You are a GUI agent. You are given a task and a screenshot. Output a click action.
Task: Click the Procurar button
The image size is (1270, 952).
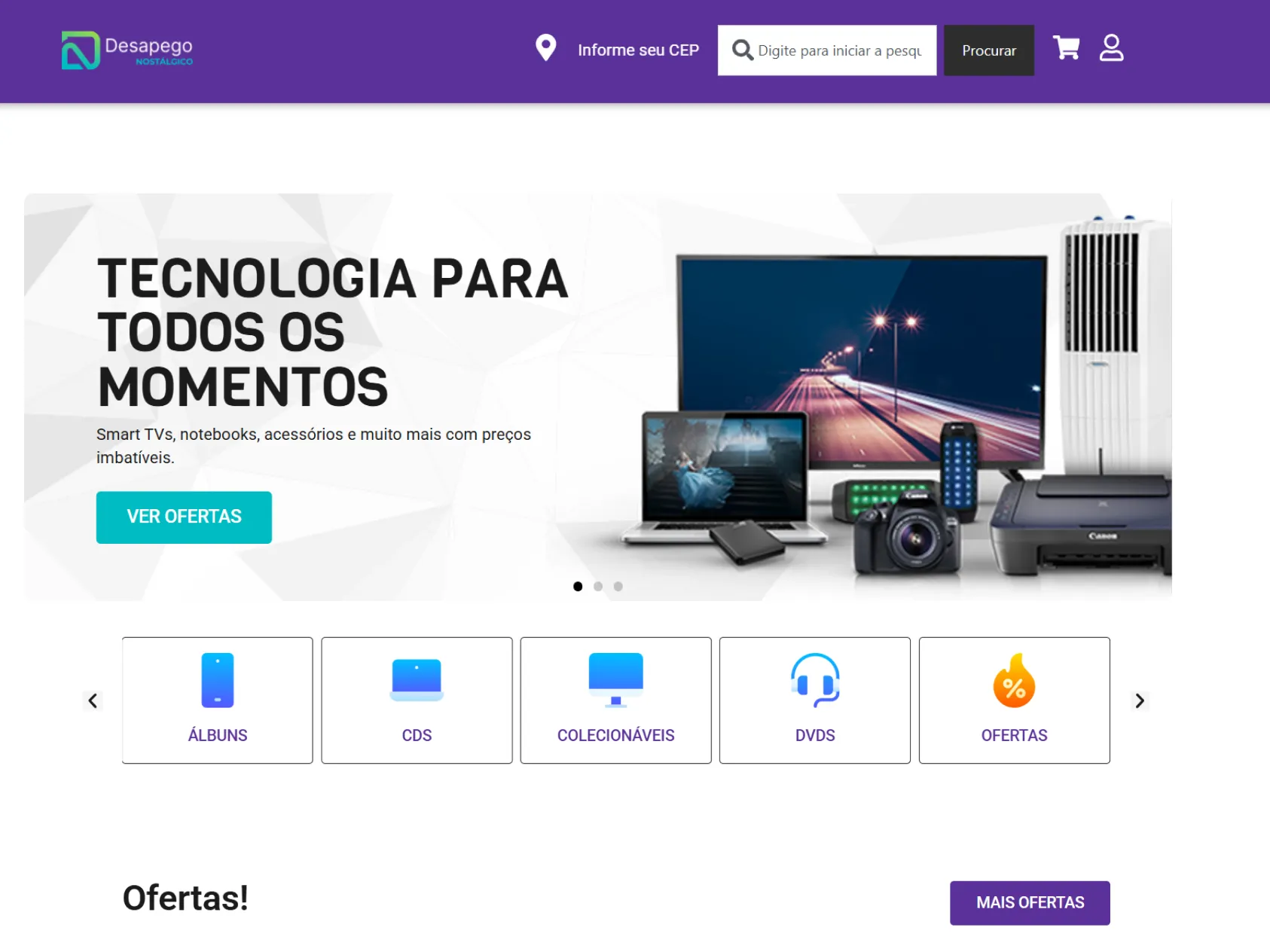click(x=989, y=50)
